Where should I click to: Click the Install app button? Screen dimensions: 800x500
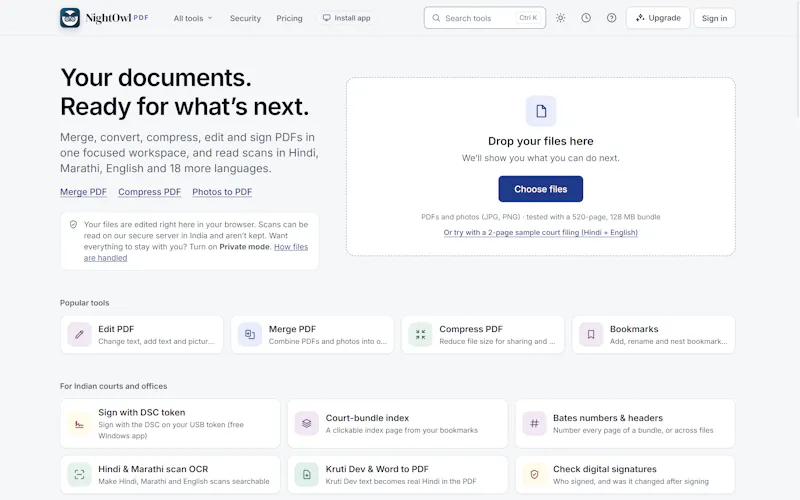(x=346, y=18)
